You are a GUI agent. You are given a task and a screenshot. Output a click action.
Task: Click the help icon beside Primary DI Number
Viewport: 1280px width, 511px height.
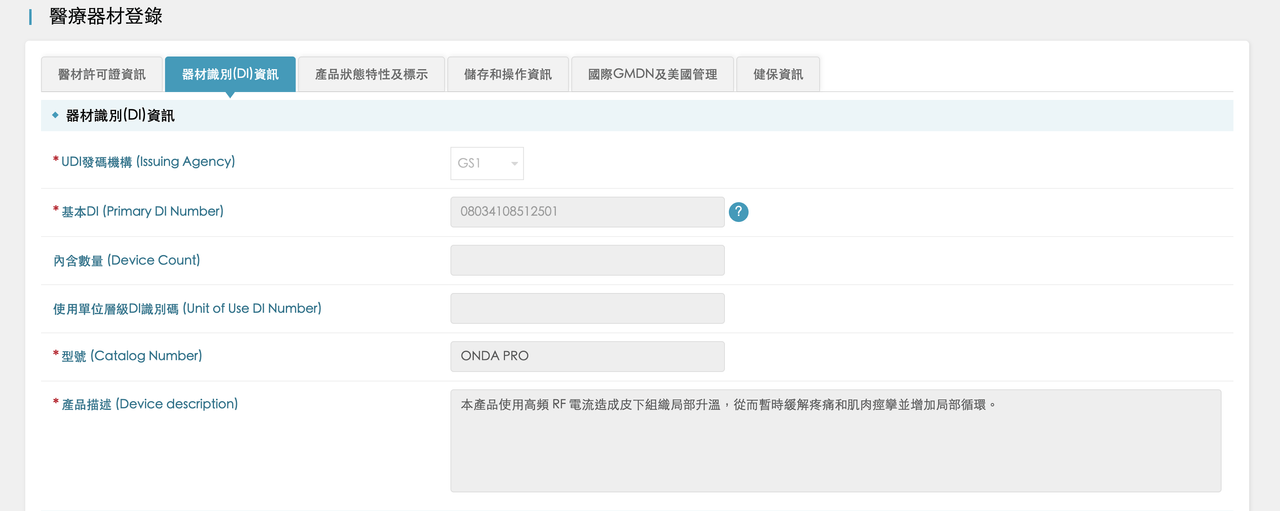(x=739, y=212)
